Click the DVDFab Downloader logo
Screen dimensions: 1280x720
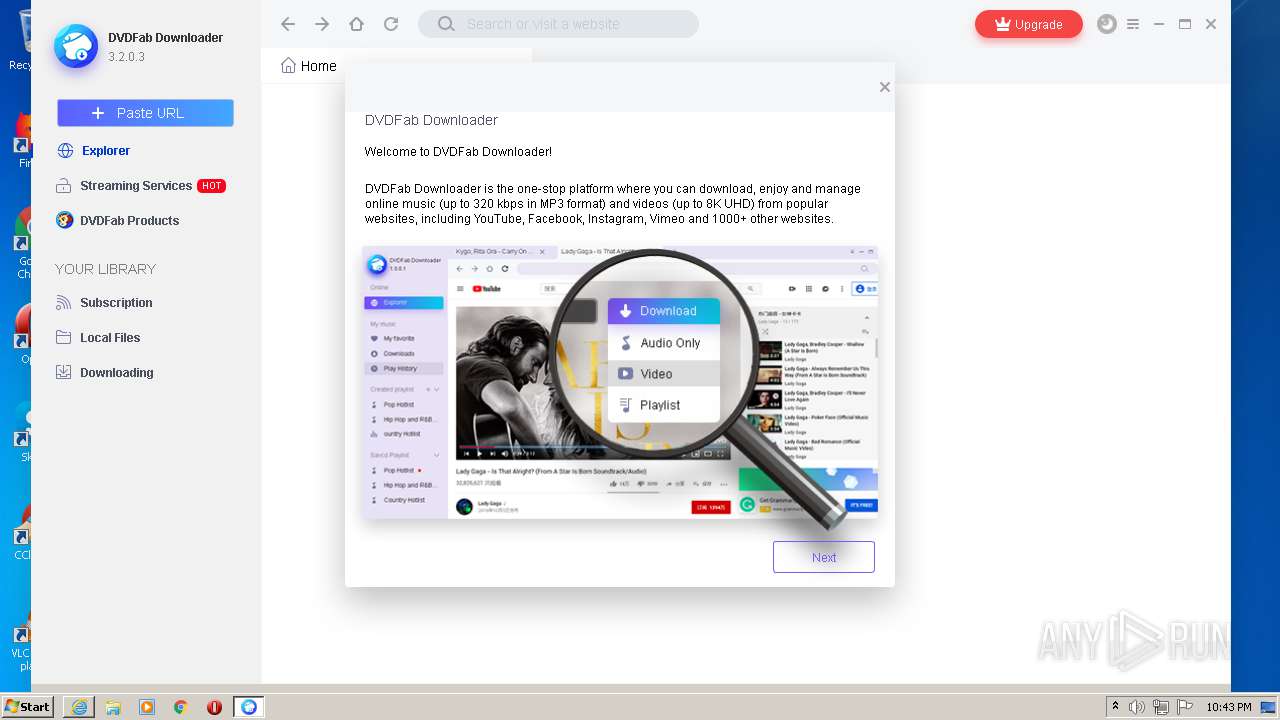[x=76, y=46]
